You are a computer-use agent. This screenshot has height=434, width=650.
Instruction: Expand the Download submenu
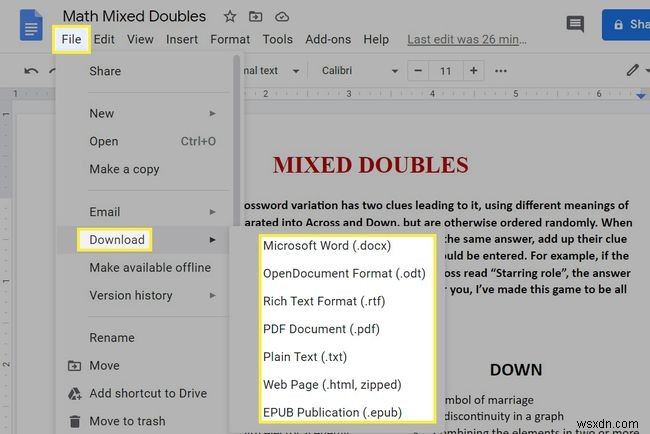pos(143,240)
